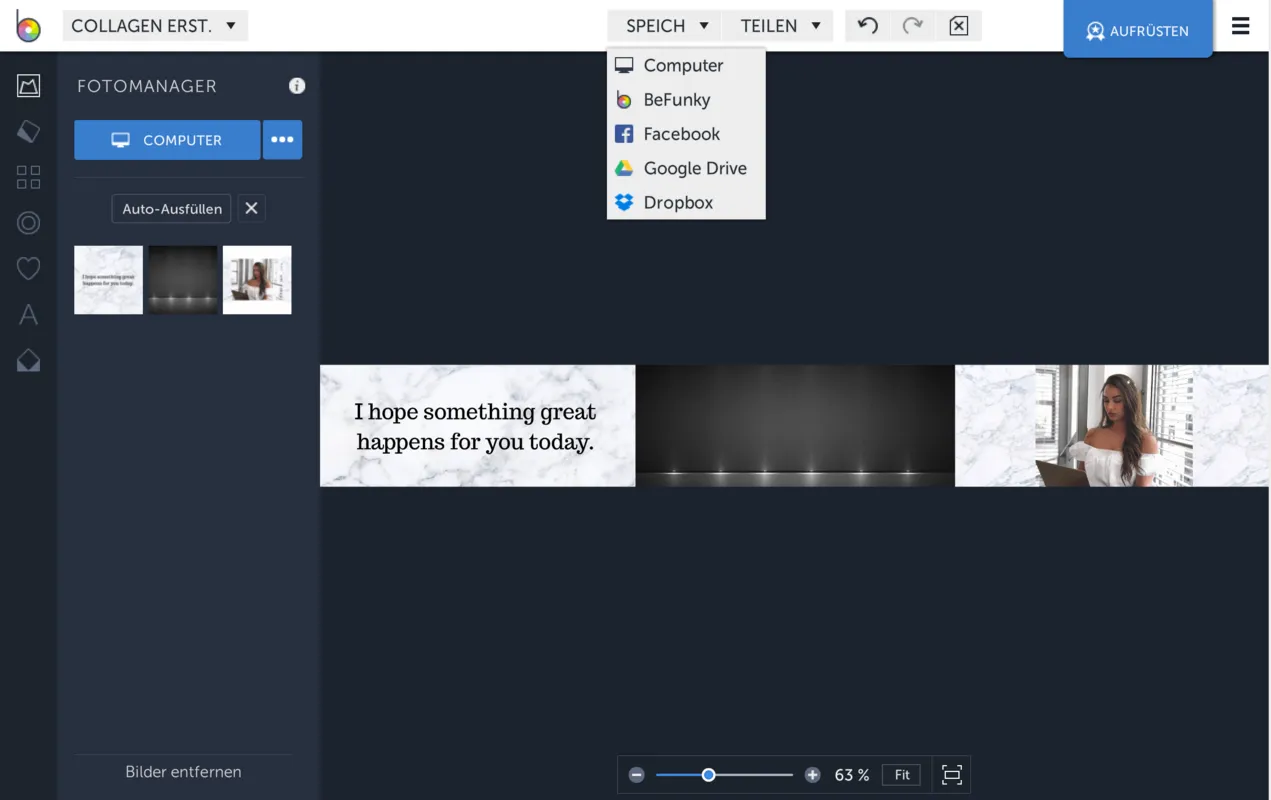Open the Teilen share dropdown
The width and height of the screenshot is (1271, 800).
click(780, 26)
